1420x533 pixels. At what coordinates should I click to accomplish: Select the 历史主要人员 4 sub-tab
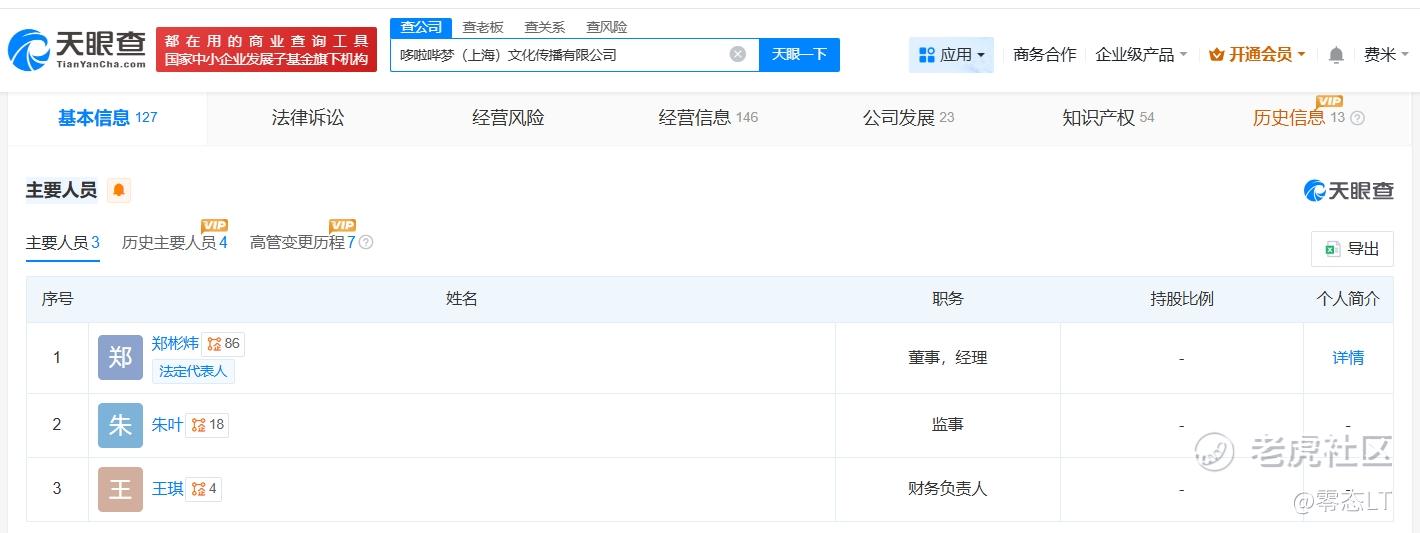tap(175, 243)
